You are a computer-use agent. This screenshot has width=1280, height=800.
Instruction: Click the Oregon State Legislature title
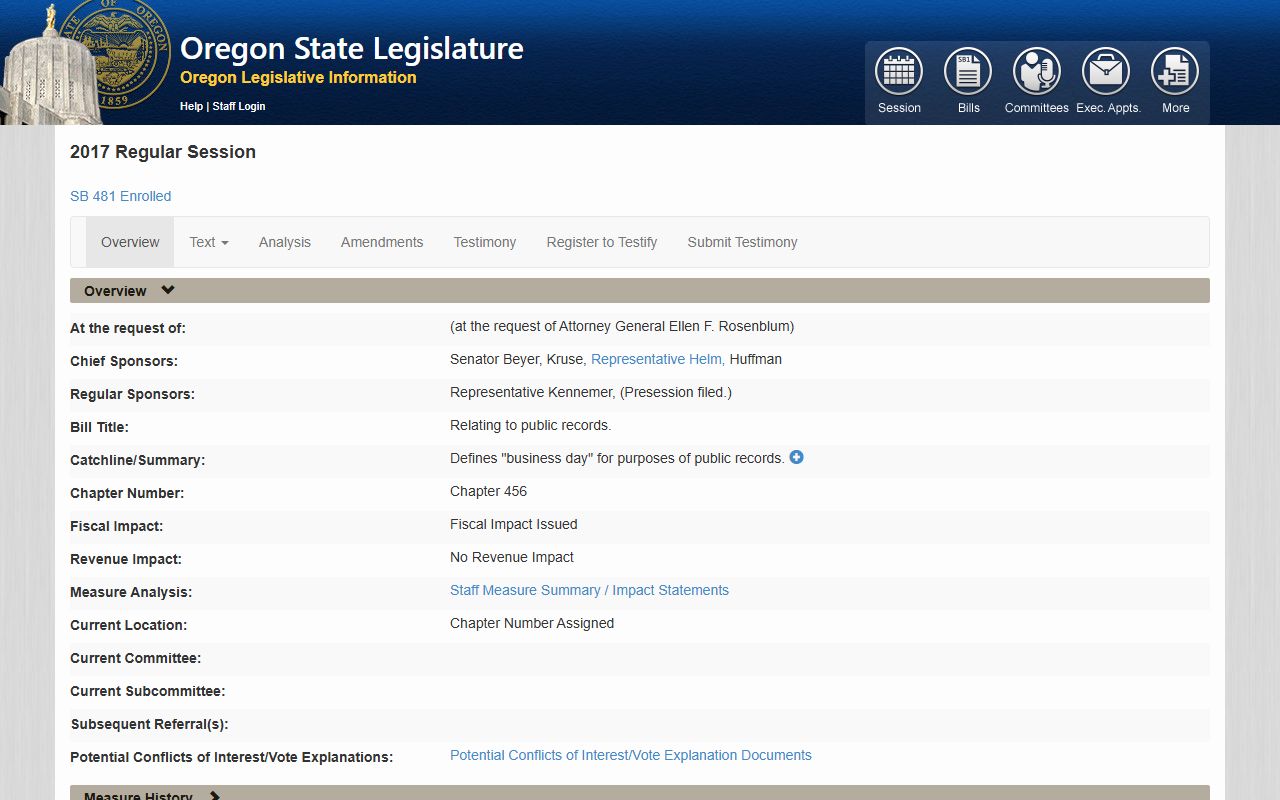(x=352, y=48)
